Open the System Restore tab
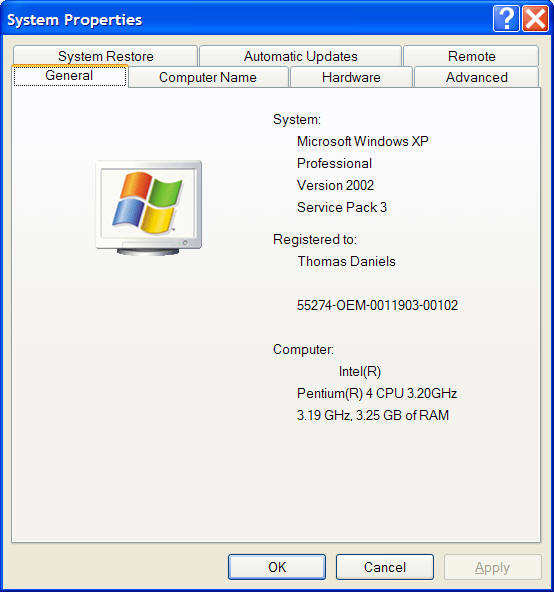The image size is (554, 592). click(x=105, y=56)
